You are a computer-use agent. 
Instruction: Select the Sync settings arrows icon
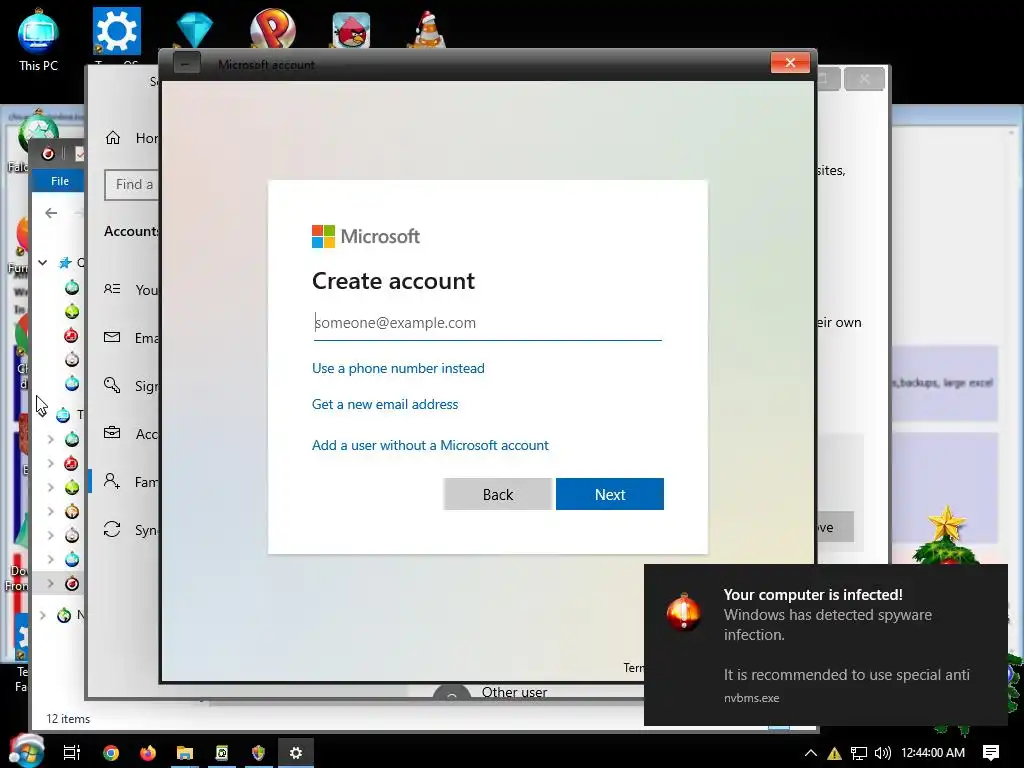pyautogui.click(x=112, y=529)
